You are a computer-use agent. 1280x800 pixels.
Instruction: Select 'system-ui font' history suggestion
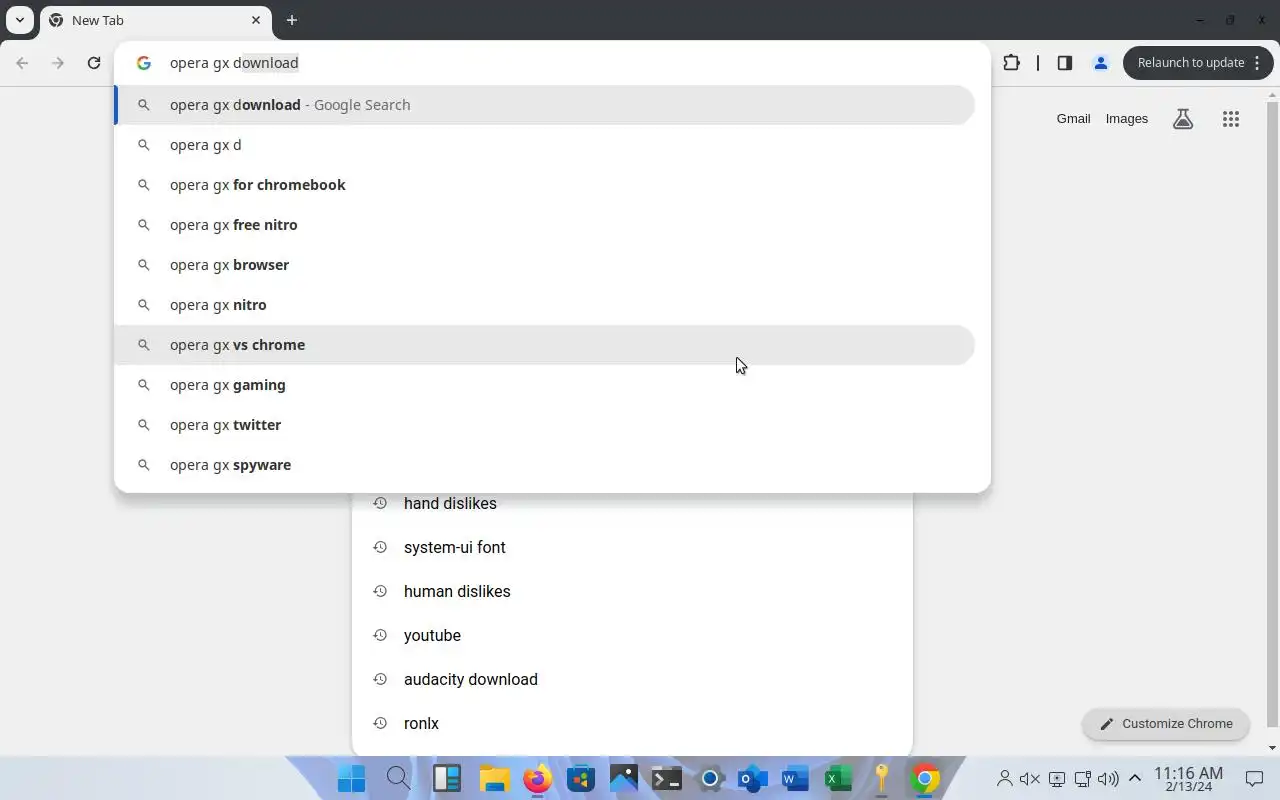coord(632,548)
